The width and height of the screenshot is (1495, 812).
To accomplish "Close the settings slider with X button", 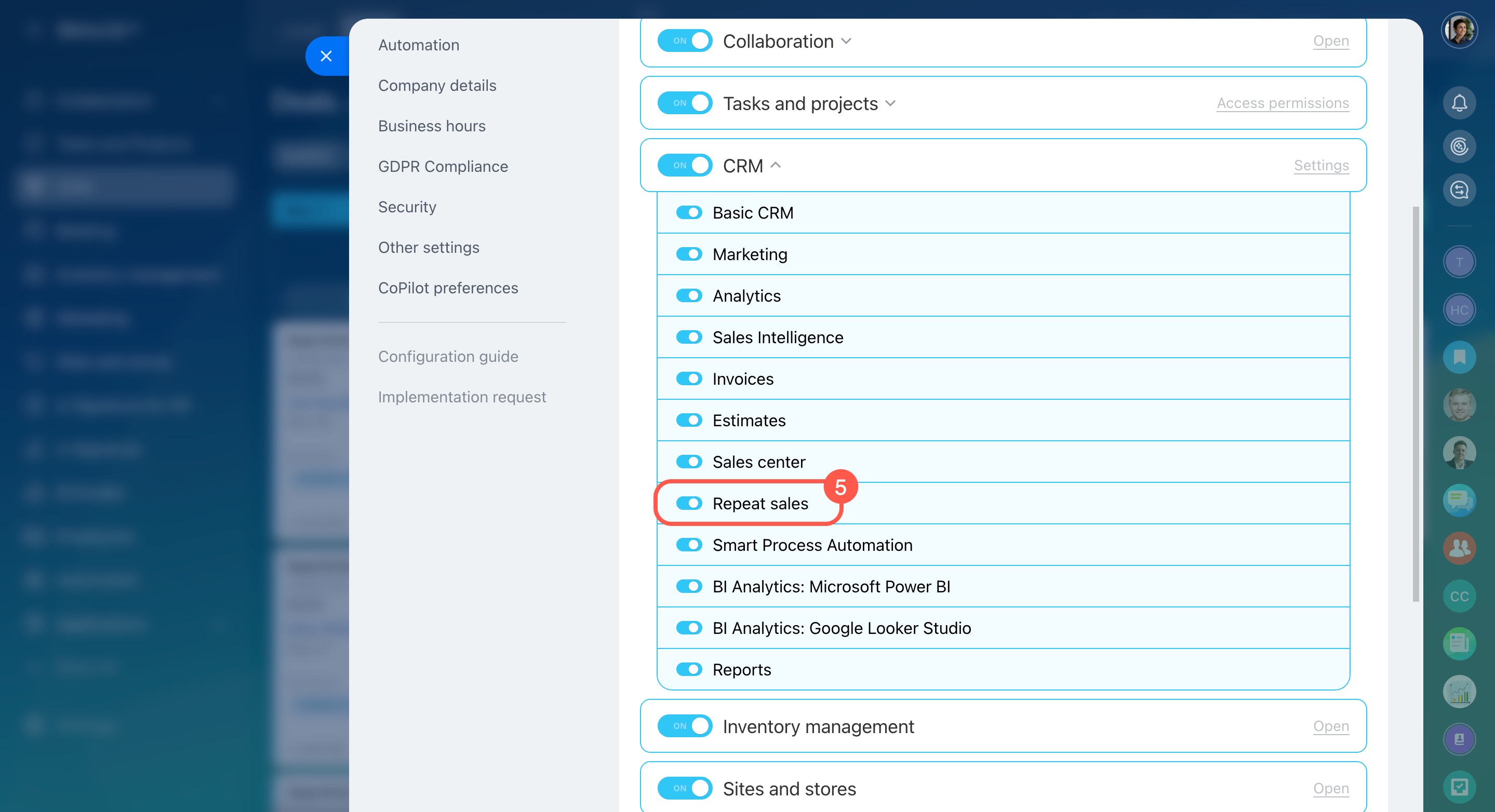I will point(326,56).
